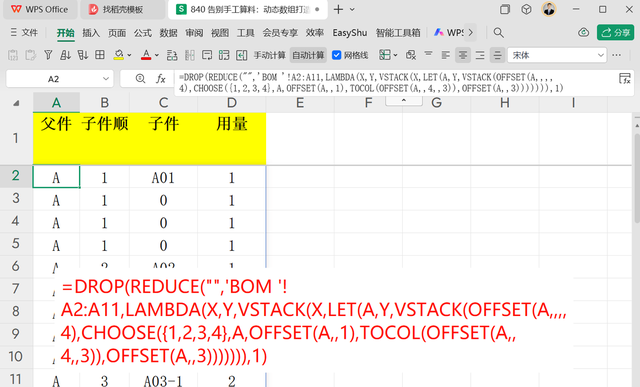The width and height of the screenshot is (640, 387).
Task: Switch to the 公式 ribbon tab
Action: 142,33
